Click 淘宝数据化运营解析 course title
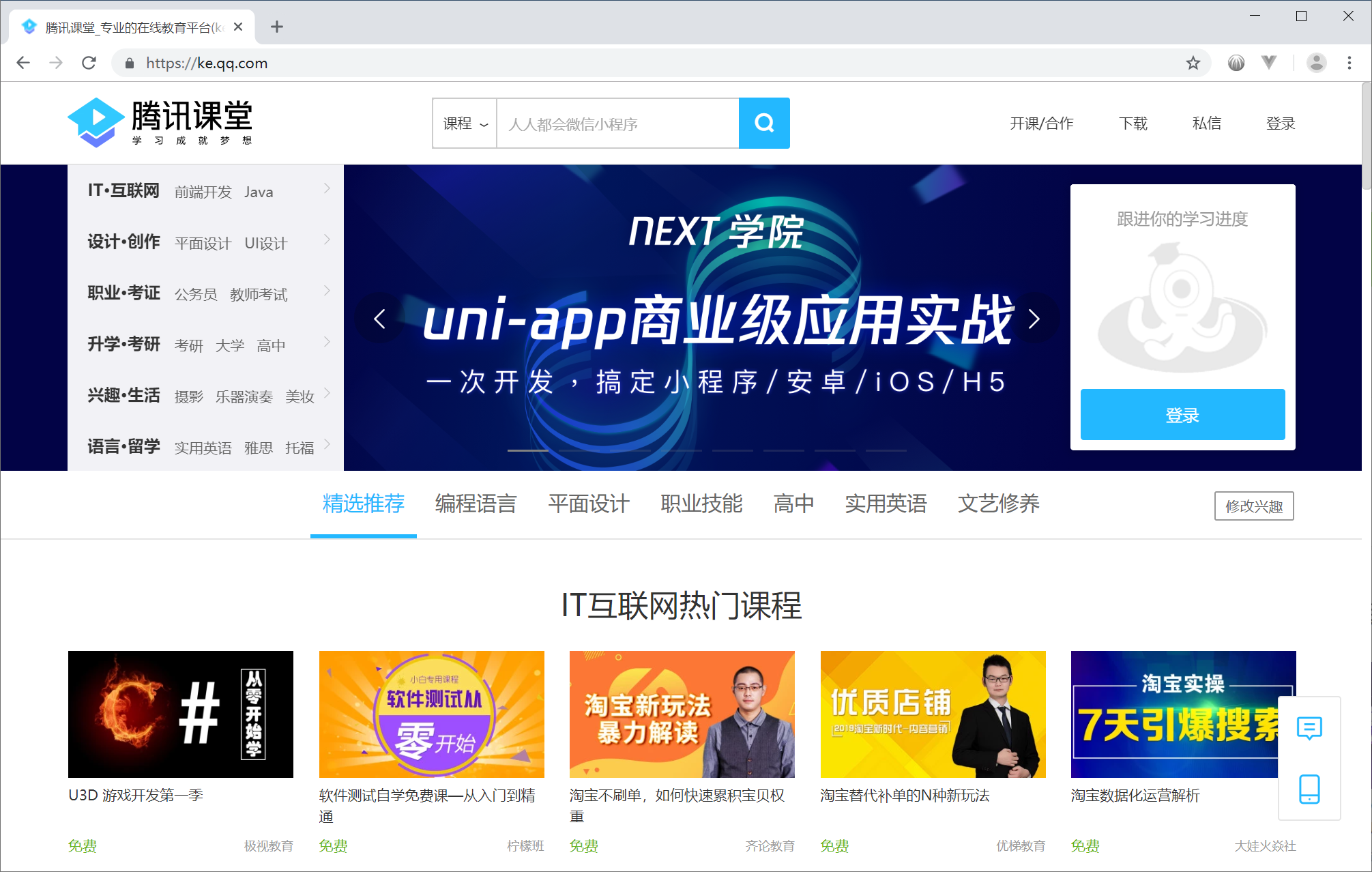The image size is (1372, 872). 1135,796
